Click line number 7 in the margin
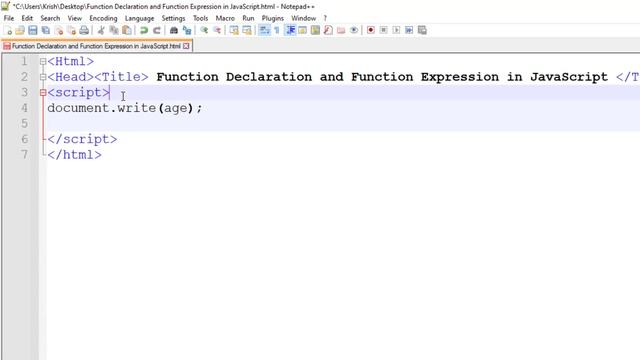 coord(24,155)
